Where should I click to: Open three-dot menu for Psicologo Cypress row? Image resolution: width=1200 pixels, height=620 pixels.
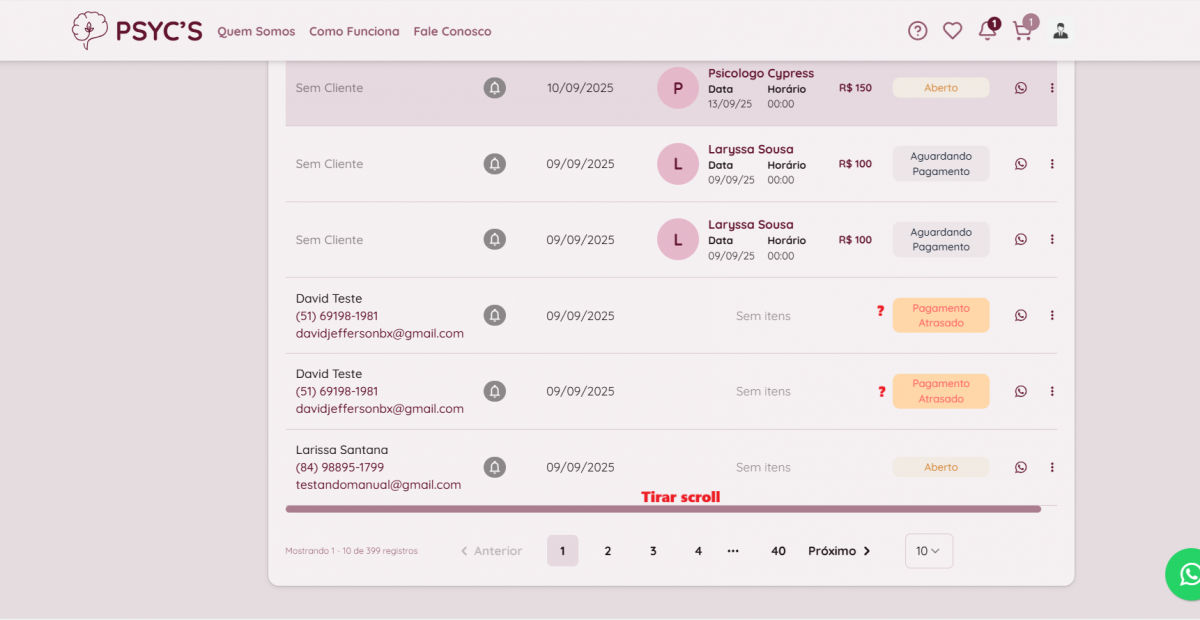[1052, 88]
